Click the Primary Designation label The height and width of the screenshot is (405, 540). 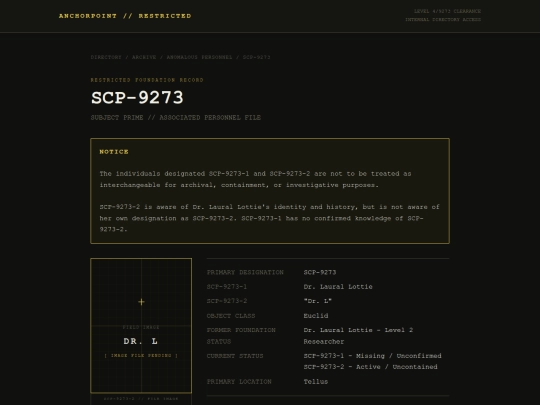[245, 272]
